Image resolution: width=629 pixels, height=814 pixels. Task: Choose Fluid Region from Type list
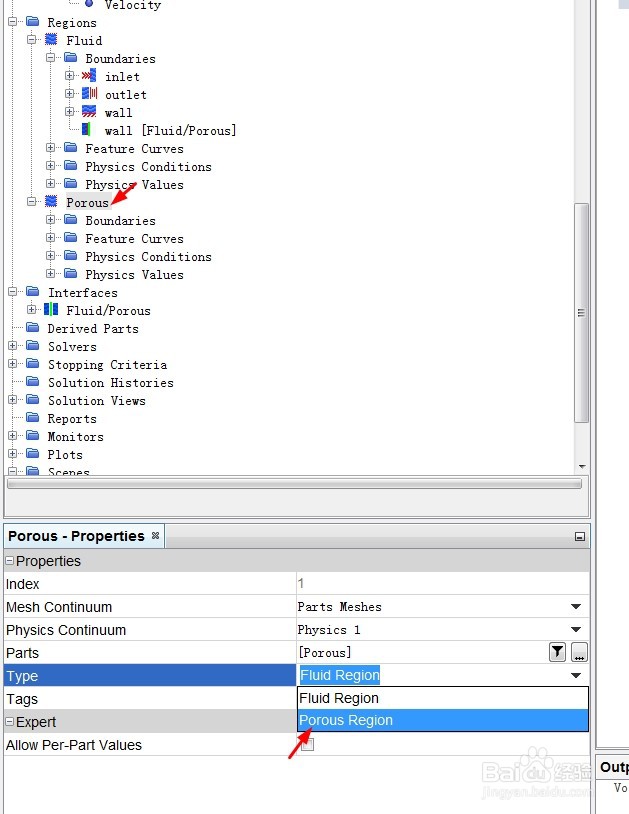(x=443, y=698)
